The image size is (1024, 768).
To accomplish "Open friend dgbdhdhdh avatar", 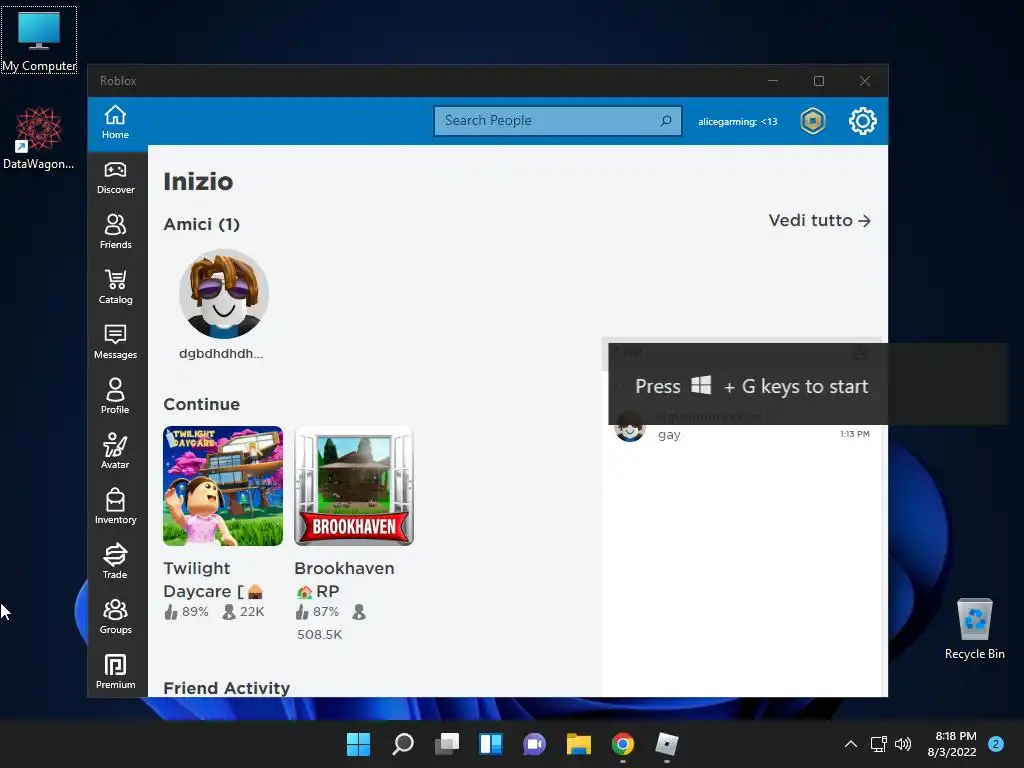I will [224, 294].
